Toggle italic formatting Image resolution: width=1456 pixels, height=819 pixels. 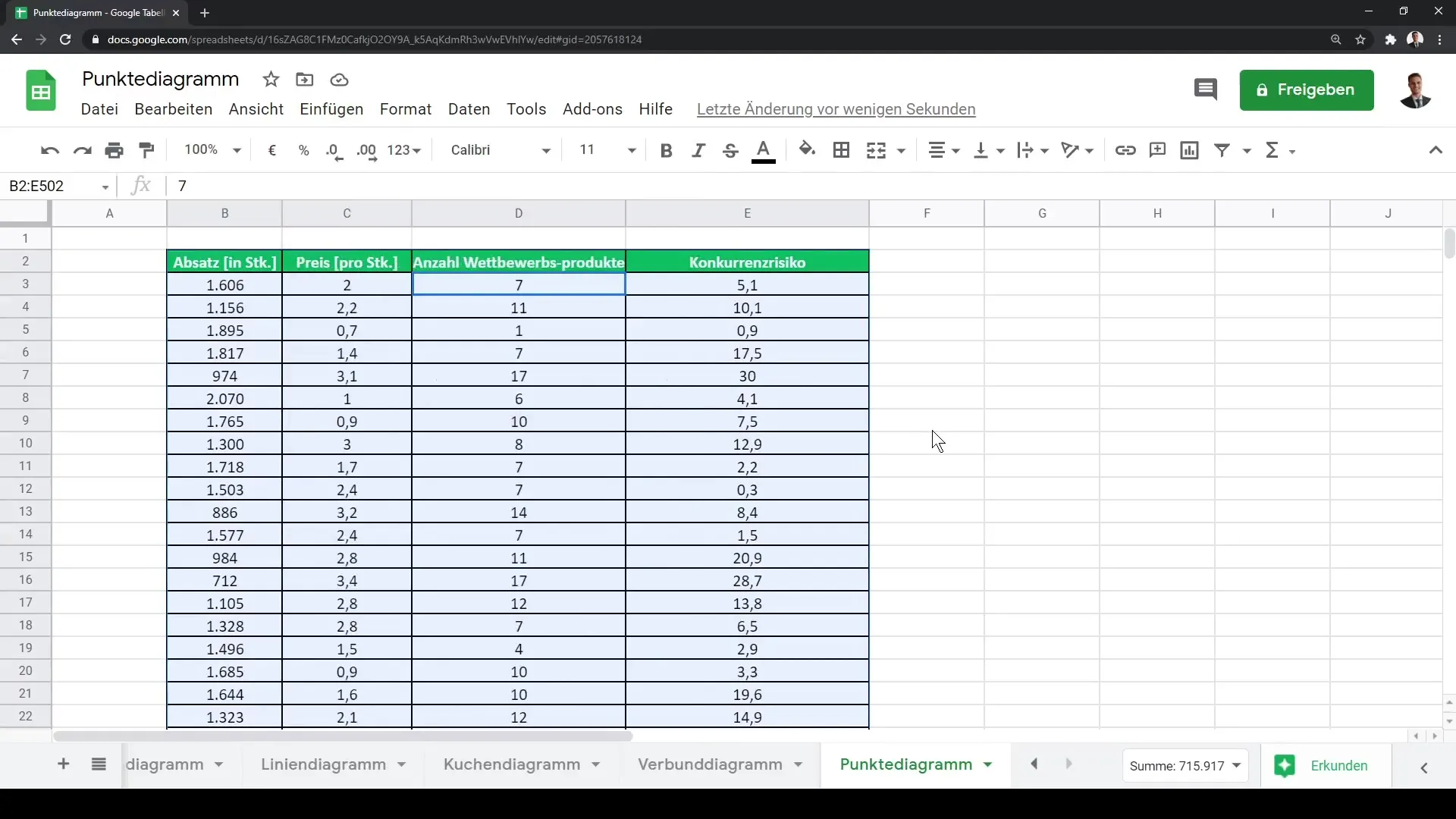pyautogui.click(x=698, y=150)
